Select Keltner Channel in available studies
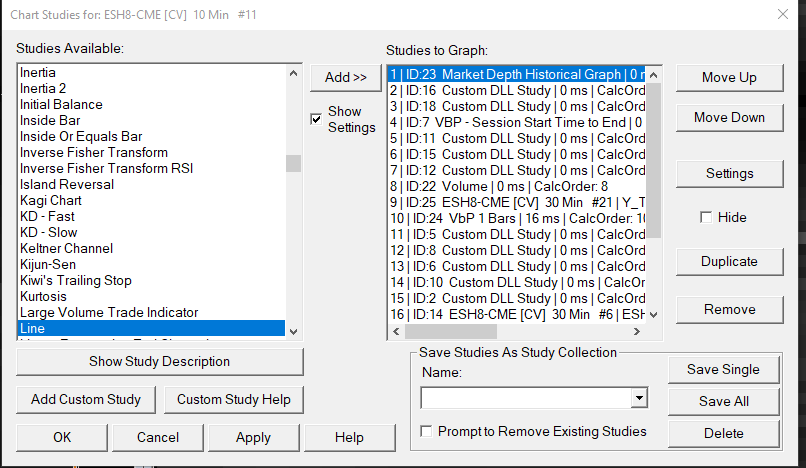 click(x=66, y=248)
